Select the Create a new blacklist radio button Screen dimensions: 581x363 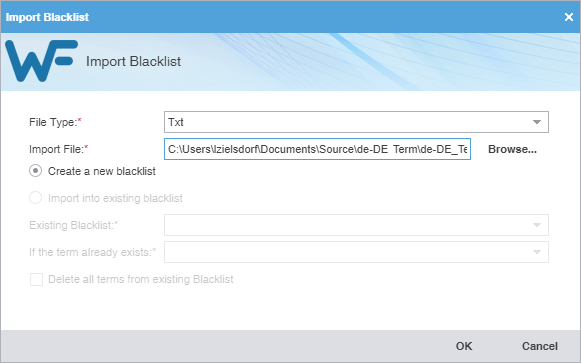(36, 171)
